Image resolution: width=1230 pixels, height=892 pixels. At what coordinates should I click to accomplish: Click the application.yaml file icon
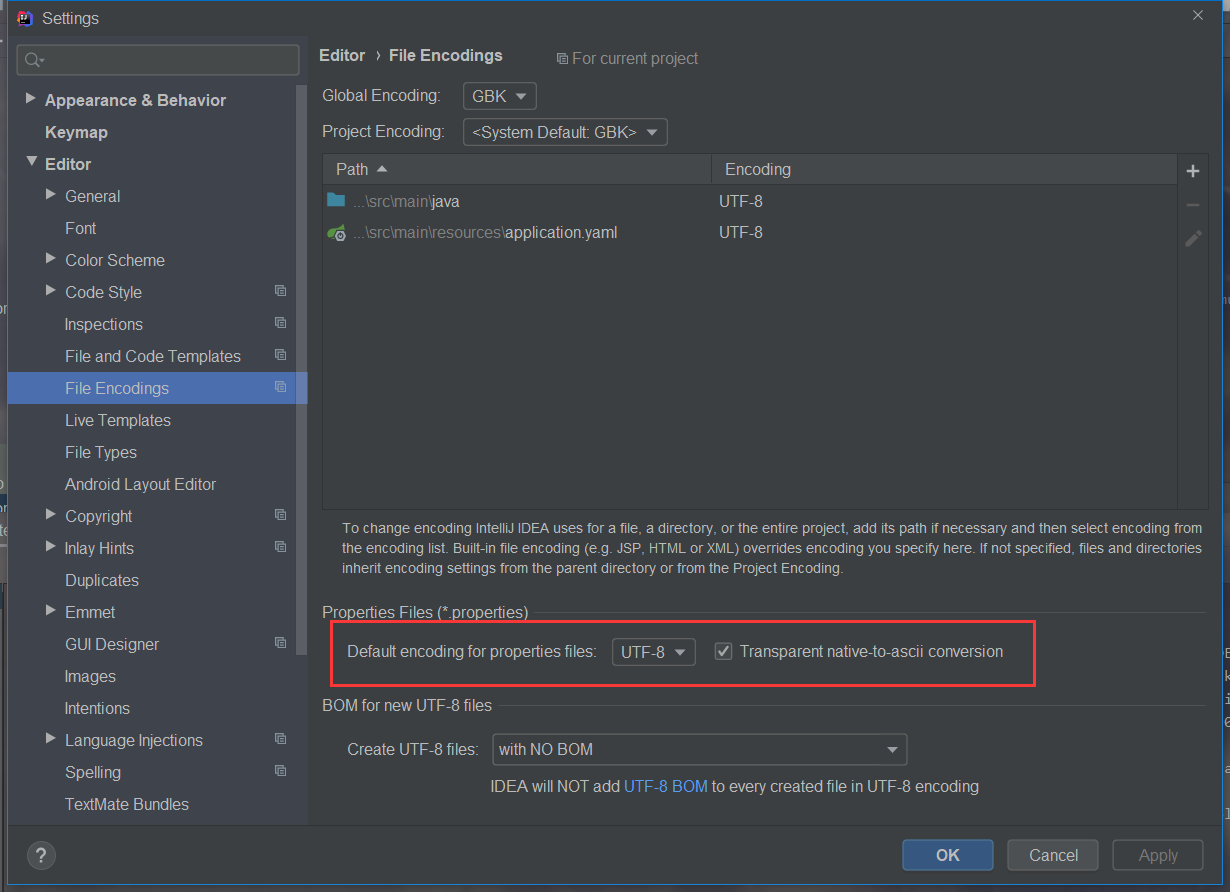coord(336,232)
